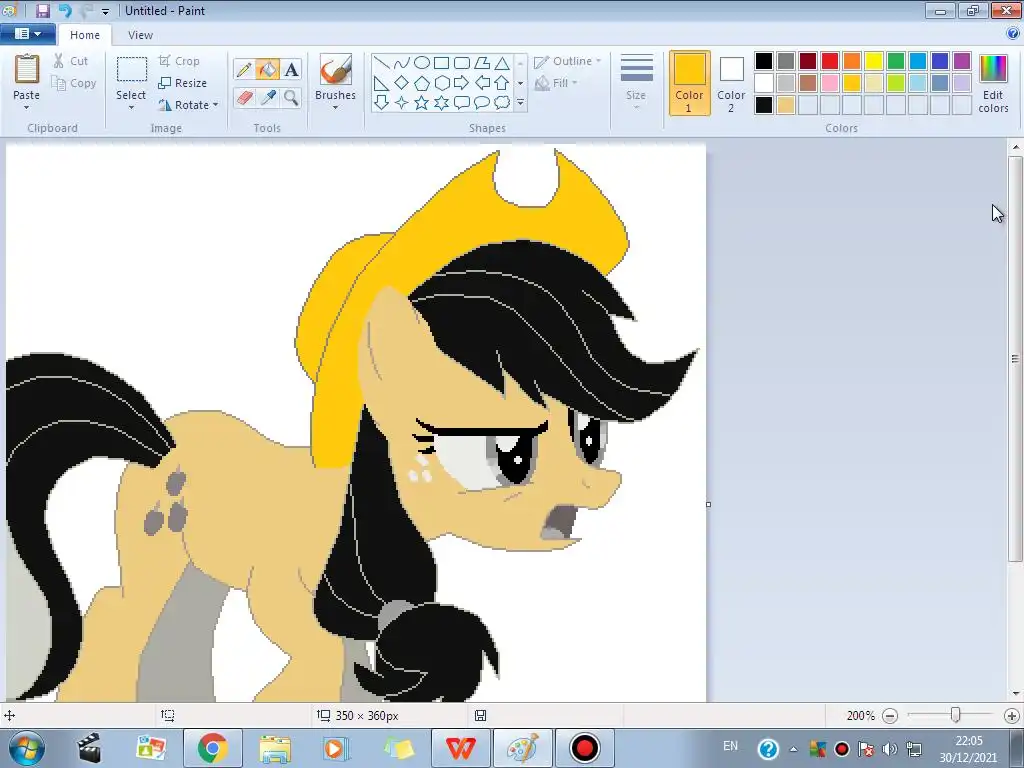Pick the red color swatch
This screenshot has height=768, width=1024.
[x=829, y=61]
